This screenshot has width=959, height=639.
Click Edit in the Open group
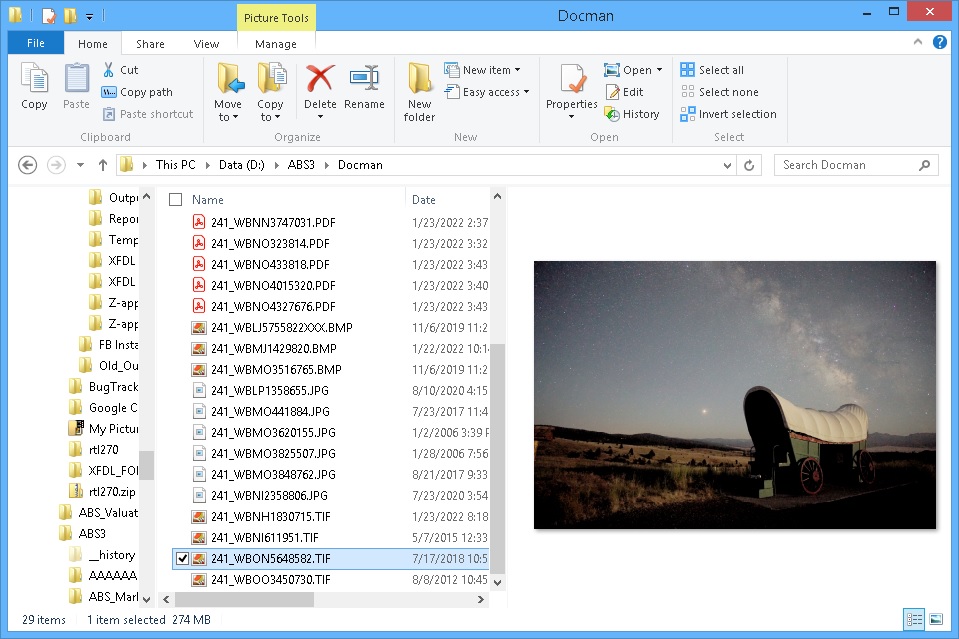point(624,92)
